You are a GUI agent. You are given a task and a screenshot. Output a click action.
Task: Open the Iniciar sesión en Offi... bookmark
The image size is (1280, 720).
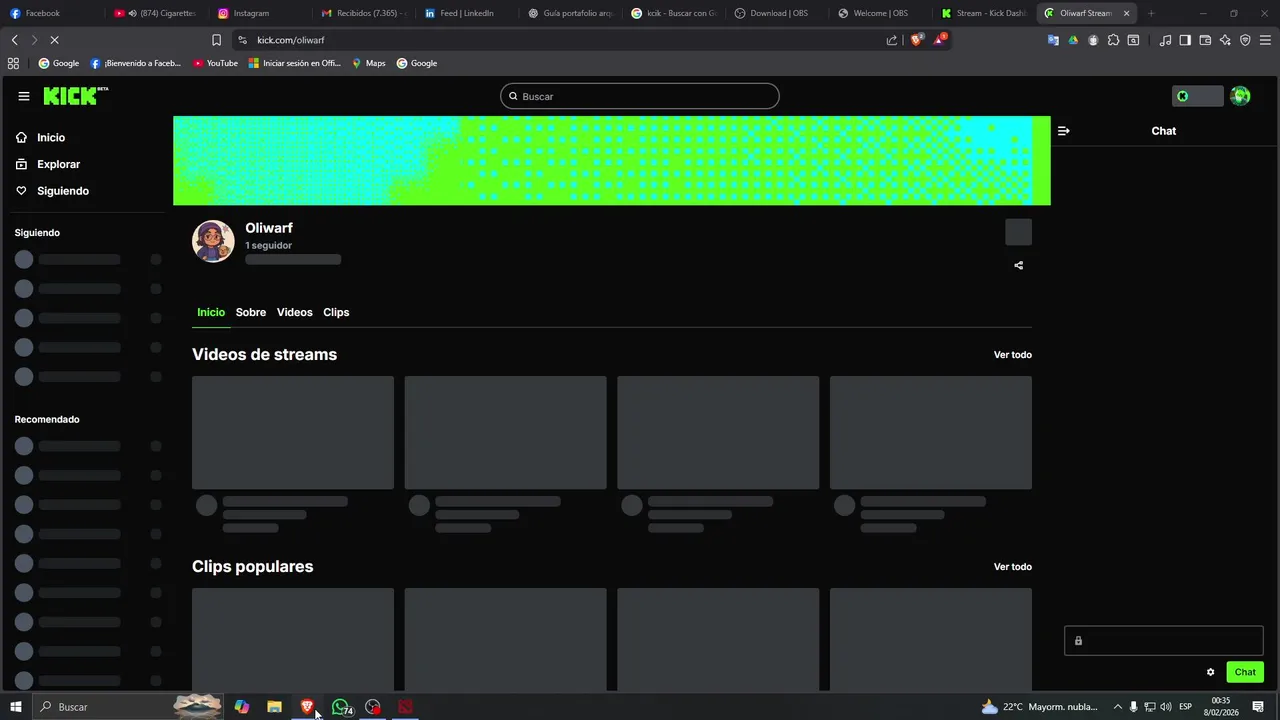point(295,63)
